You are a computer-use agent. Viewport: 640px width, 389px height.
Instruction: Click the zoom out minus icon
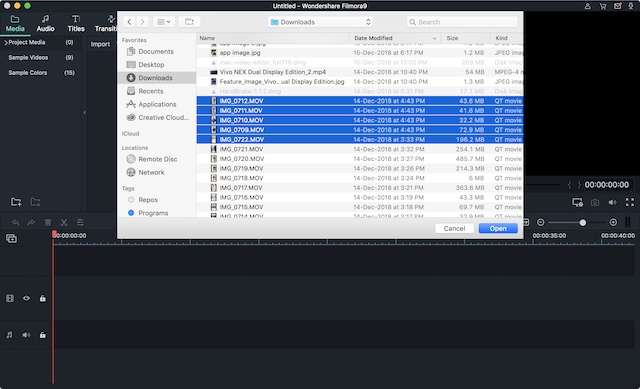point(541,222)
